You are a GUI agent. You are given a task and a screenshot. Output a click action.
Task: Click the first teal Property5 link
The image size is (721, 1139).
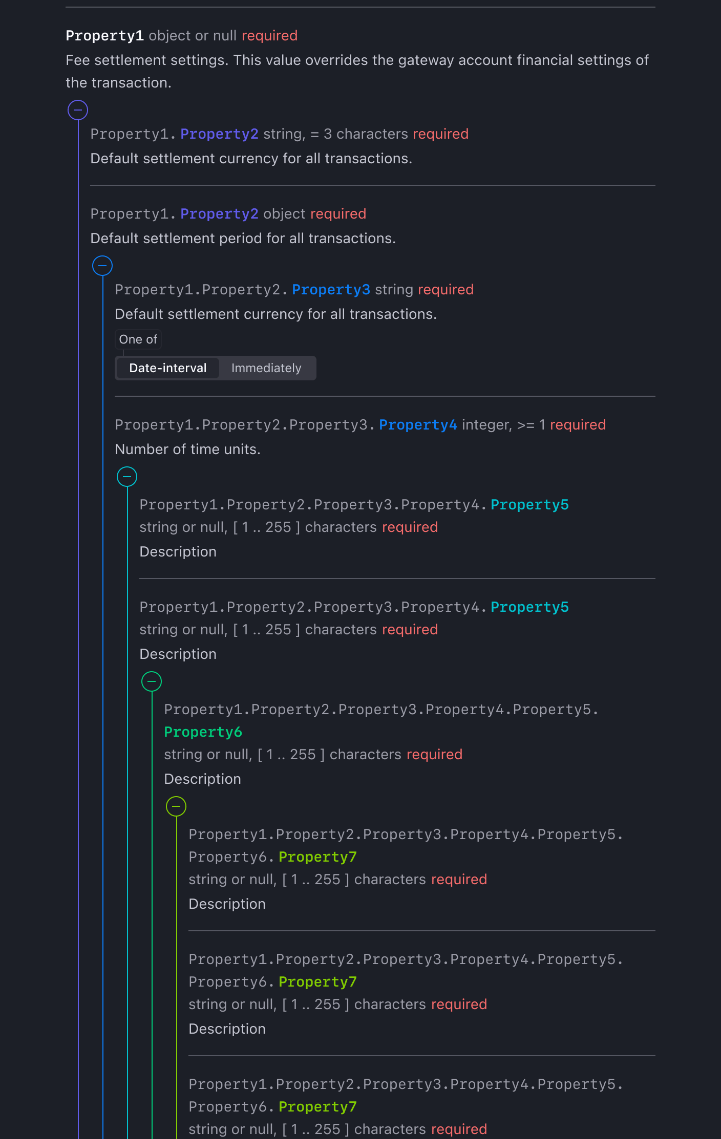click(529, 504)
